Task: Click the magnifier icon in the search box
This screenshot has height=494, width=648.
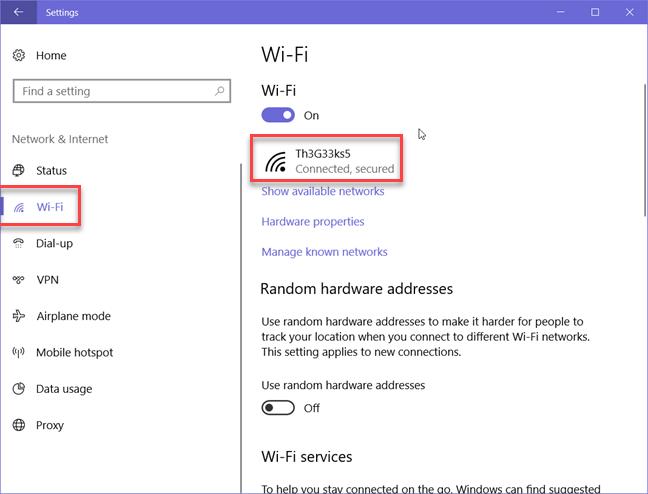Action: coord(219,91)
